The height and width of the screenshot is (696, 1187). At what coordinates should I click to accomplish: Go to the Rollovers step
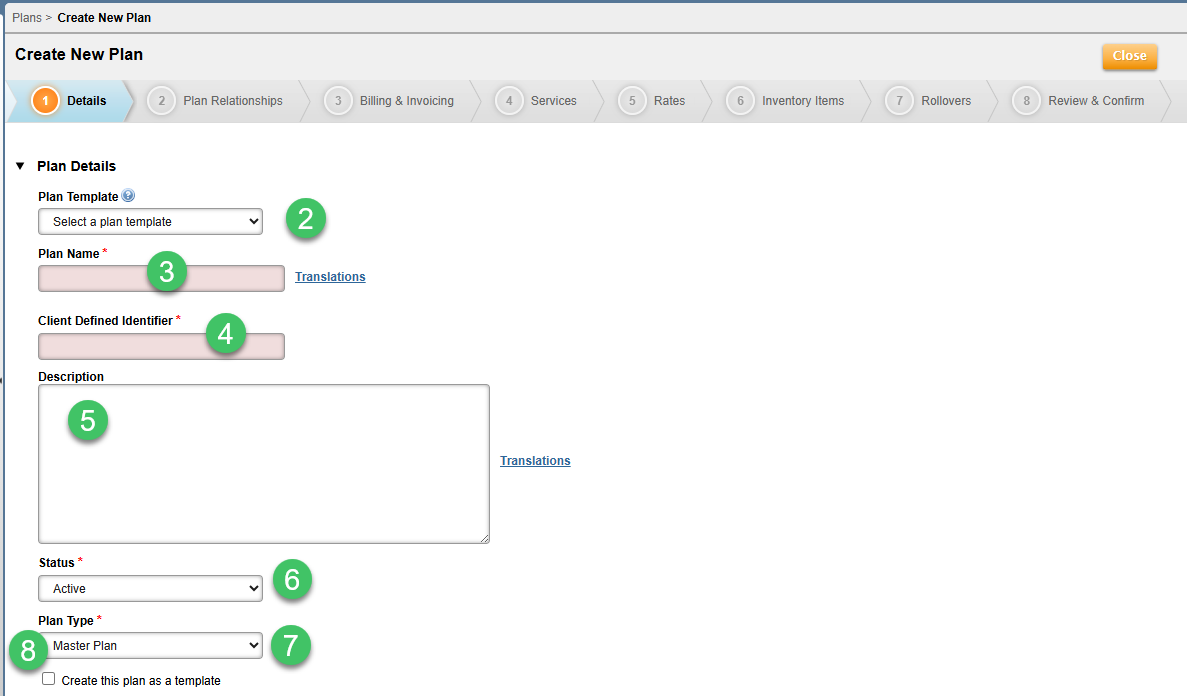[x=945, y=100]
